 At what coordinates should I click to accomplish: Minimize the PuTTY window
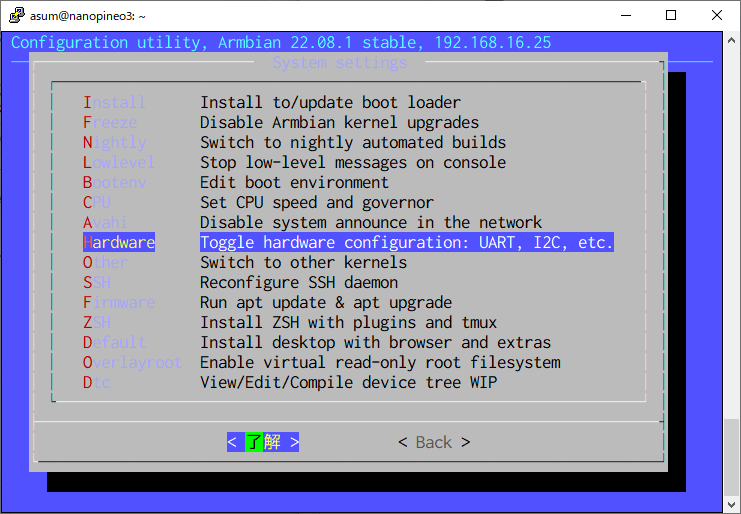pyautogui.click(x=626, y=15)
